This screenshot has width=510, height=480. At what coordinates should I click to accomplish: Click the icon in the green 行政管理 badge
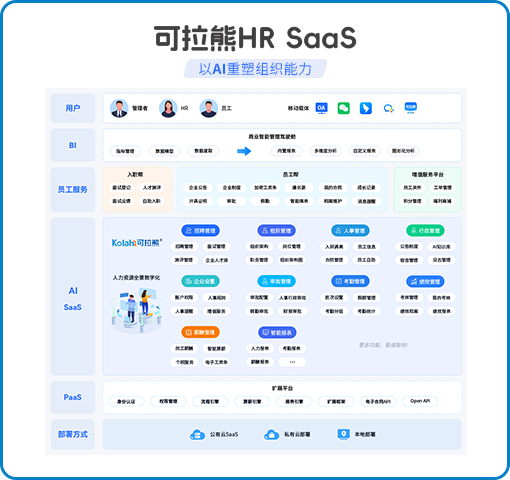413,231
